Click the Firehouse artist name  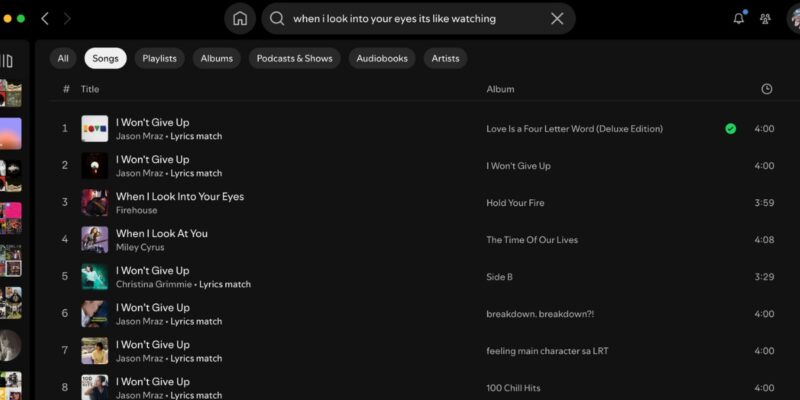click(136, 210)
